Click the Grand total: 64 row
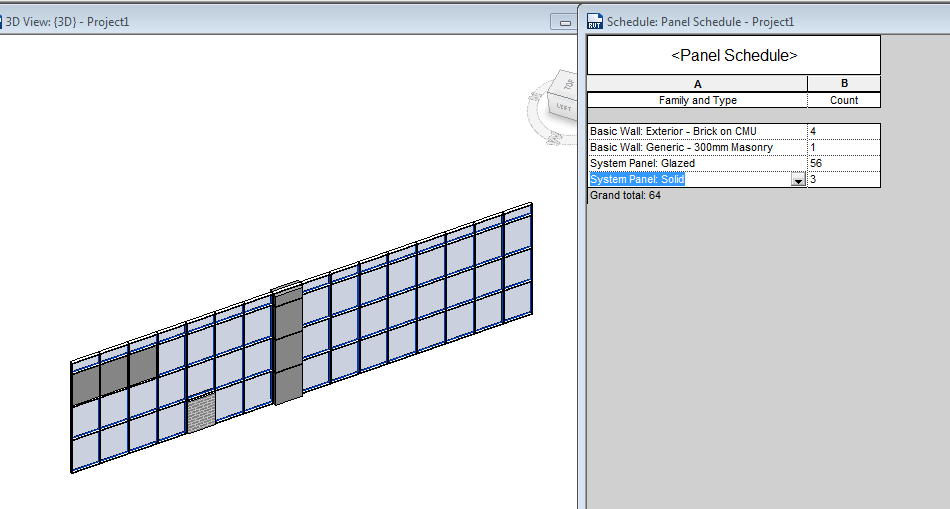 [x=625, y=195]
